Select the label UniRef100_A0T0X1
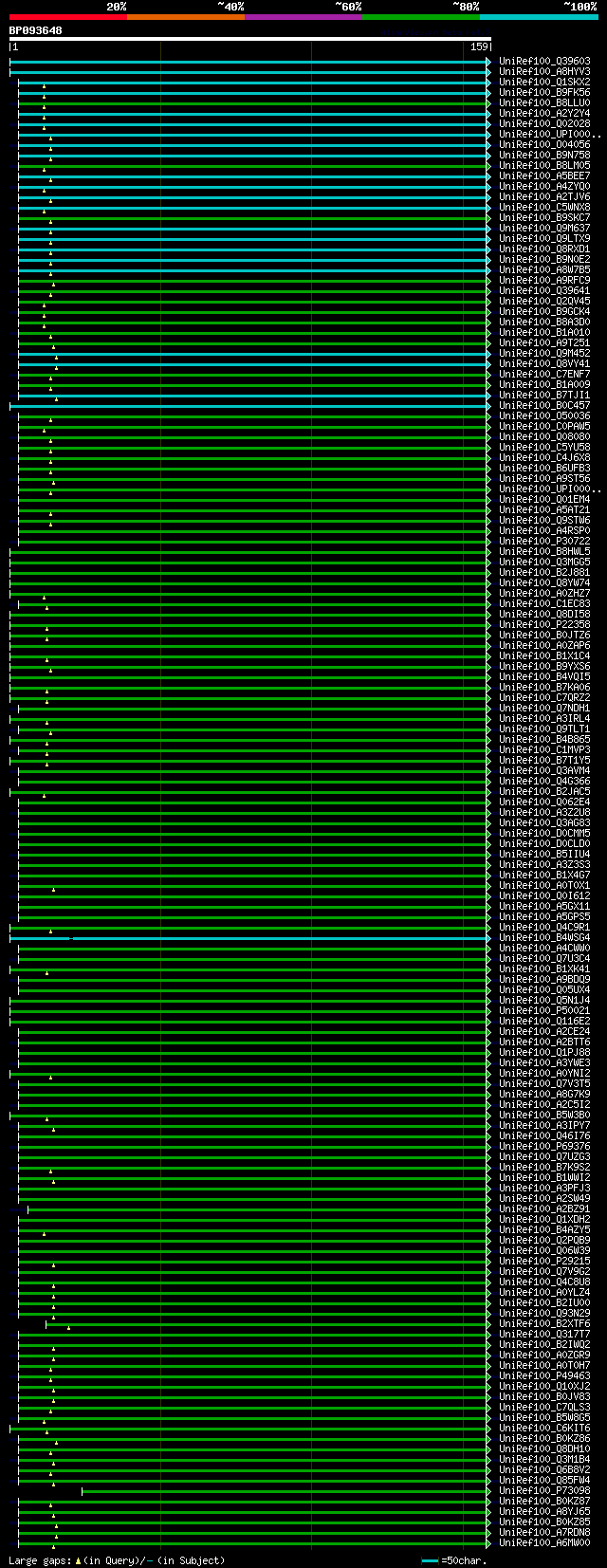 coord(544,885)
